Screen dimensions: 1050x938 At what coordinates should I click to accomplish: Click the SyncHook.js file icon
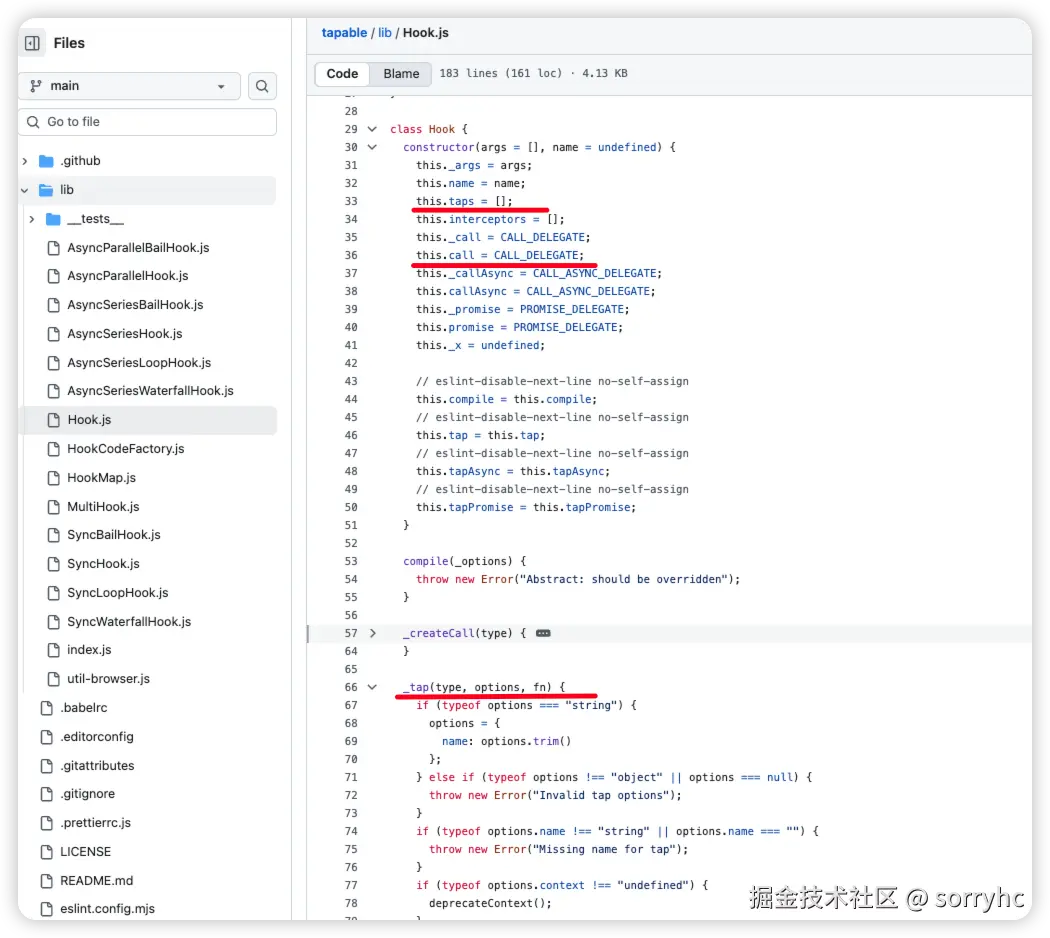[54, 564]
